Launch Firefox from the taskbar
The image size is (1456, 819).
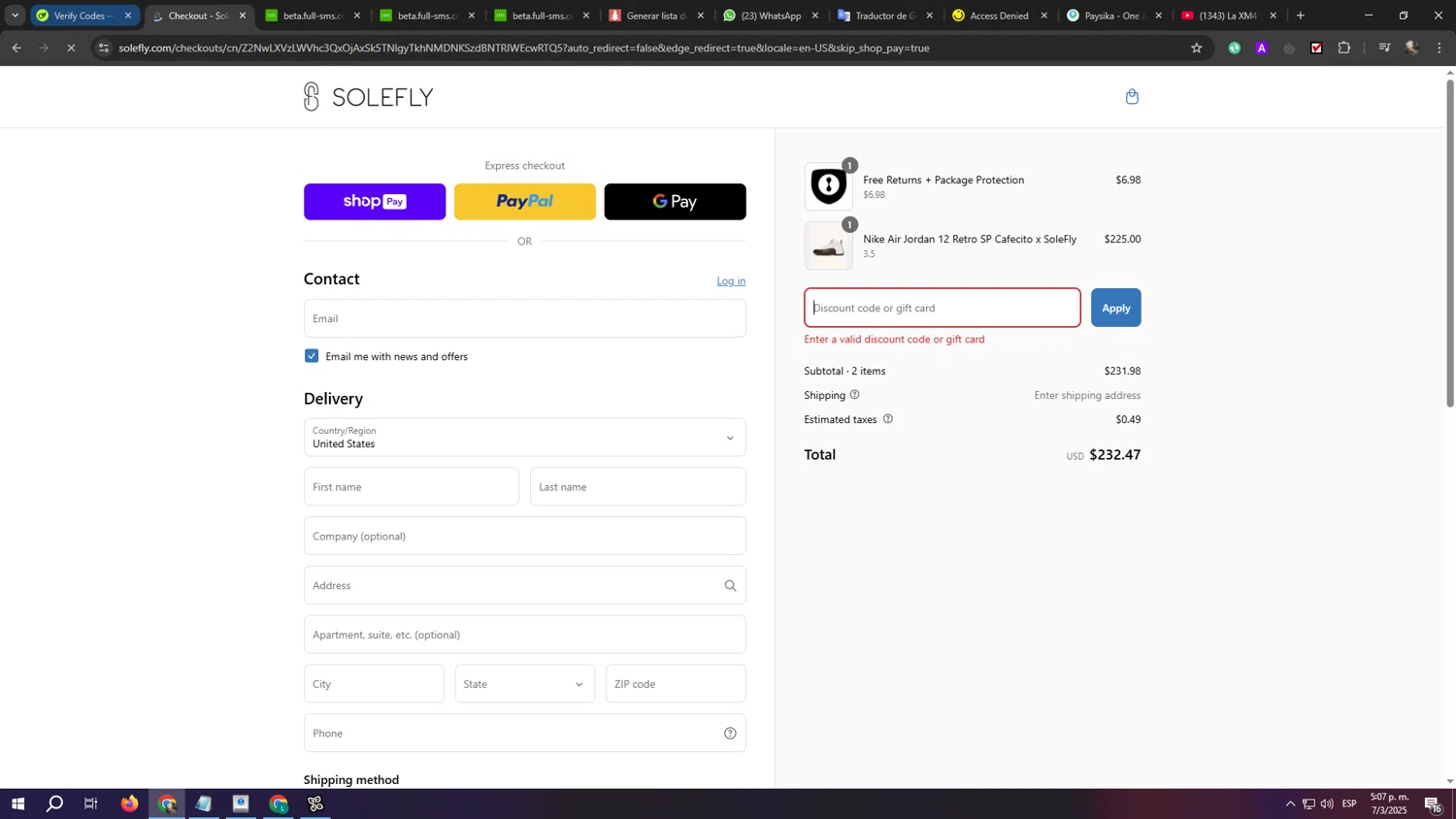(129, 803)
